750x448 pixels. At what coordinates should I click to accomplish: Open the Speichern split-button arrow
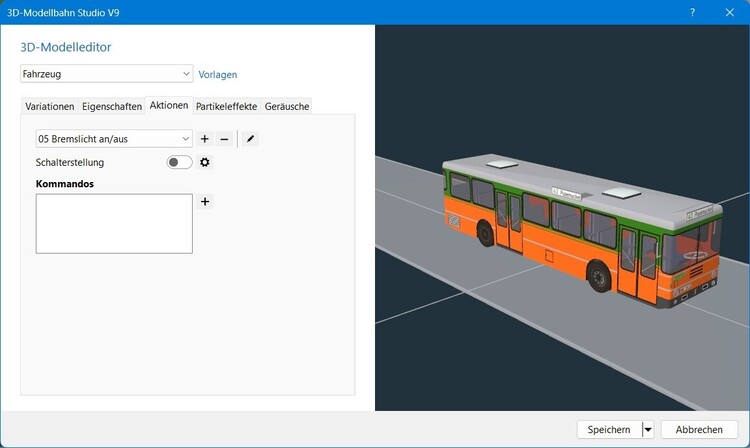pos(648,430)
